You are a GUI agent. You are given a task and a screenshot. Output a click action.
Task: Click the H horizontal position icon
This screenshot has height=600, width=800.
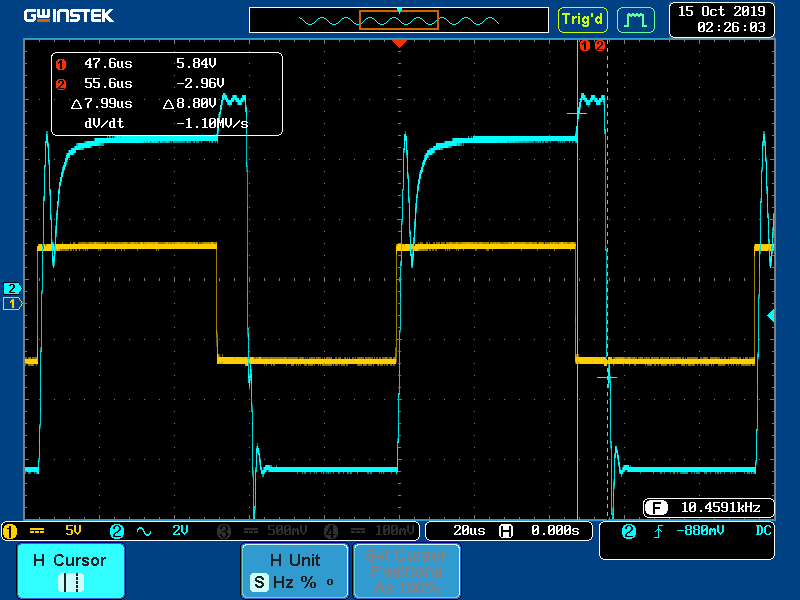click(506, 531)
